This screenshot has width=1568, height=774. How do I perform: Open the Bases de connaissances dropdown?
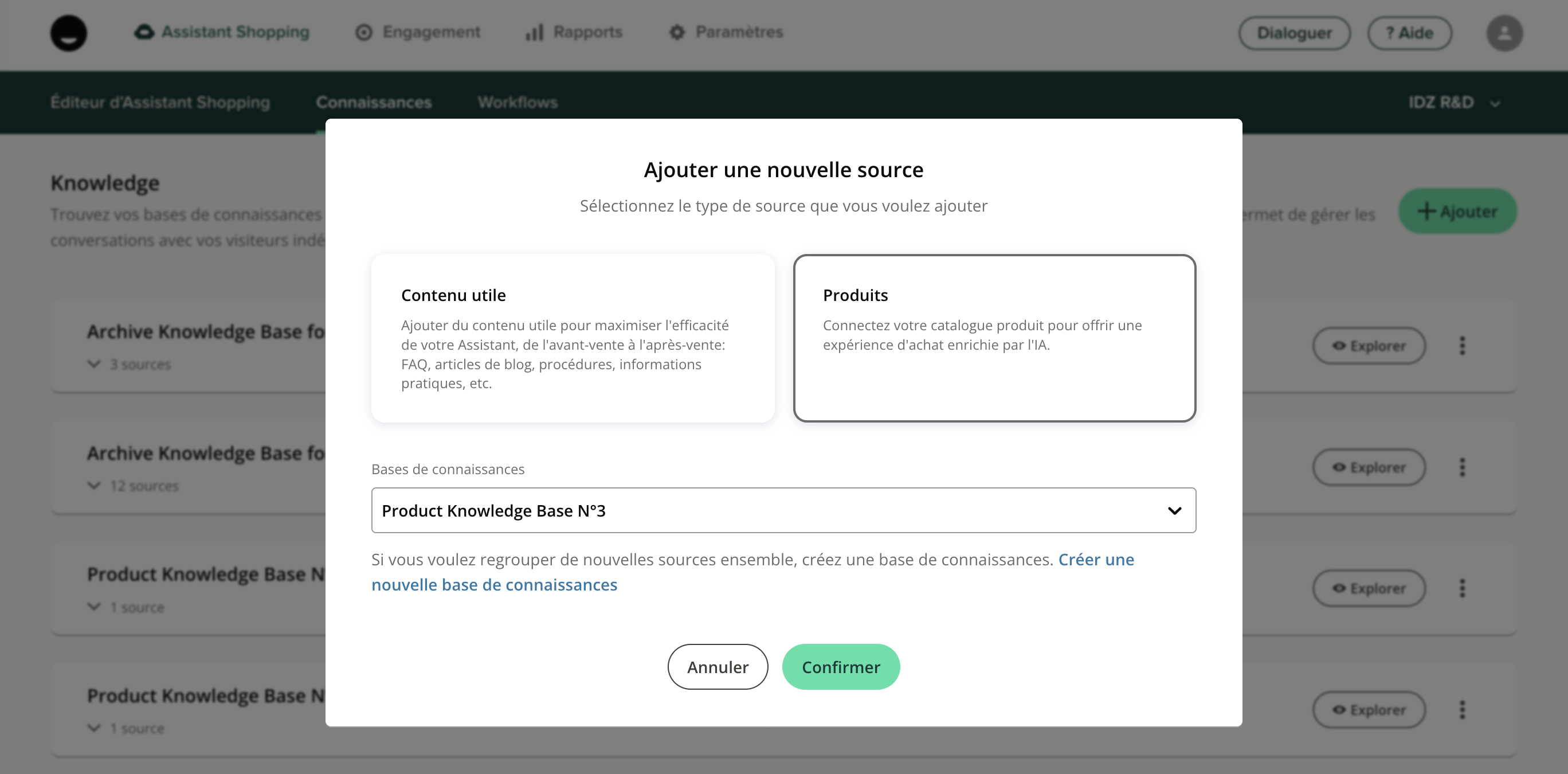click(783, 510)
